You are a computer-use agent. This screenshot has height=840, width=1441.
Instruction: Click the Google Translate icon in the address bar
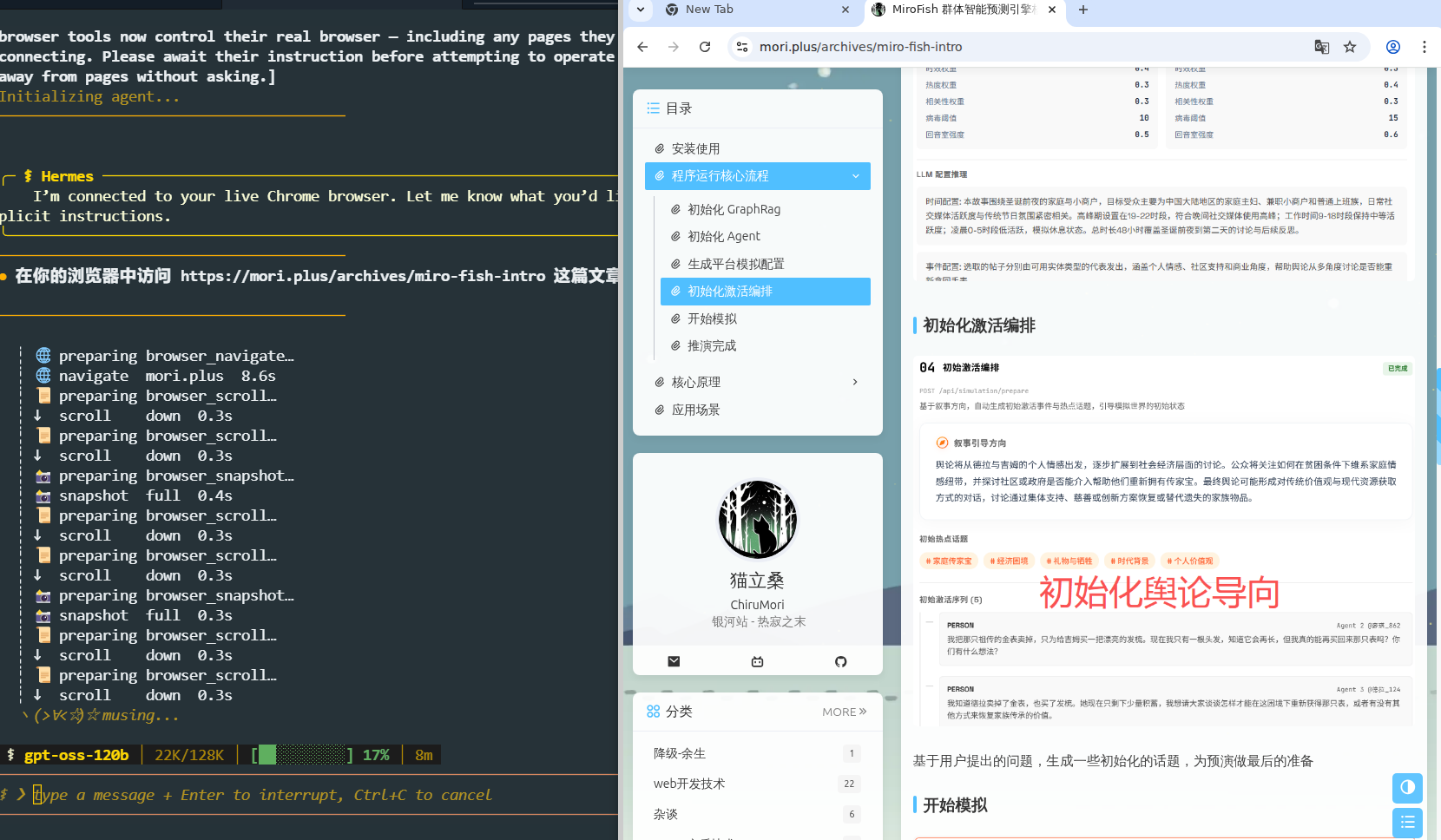(x=1321, y=47)
